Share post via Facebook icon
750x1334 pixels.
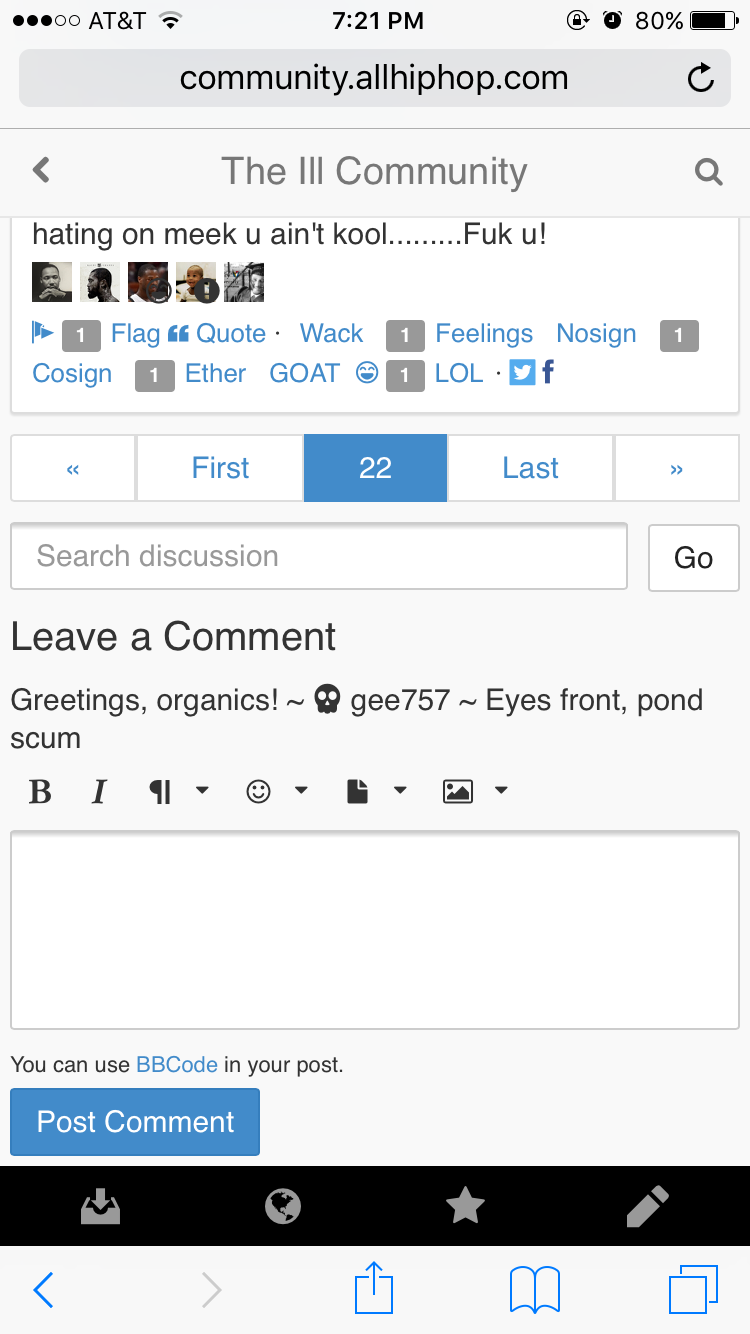[x=548, y=373]
